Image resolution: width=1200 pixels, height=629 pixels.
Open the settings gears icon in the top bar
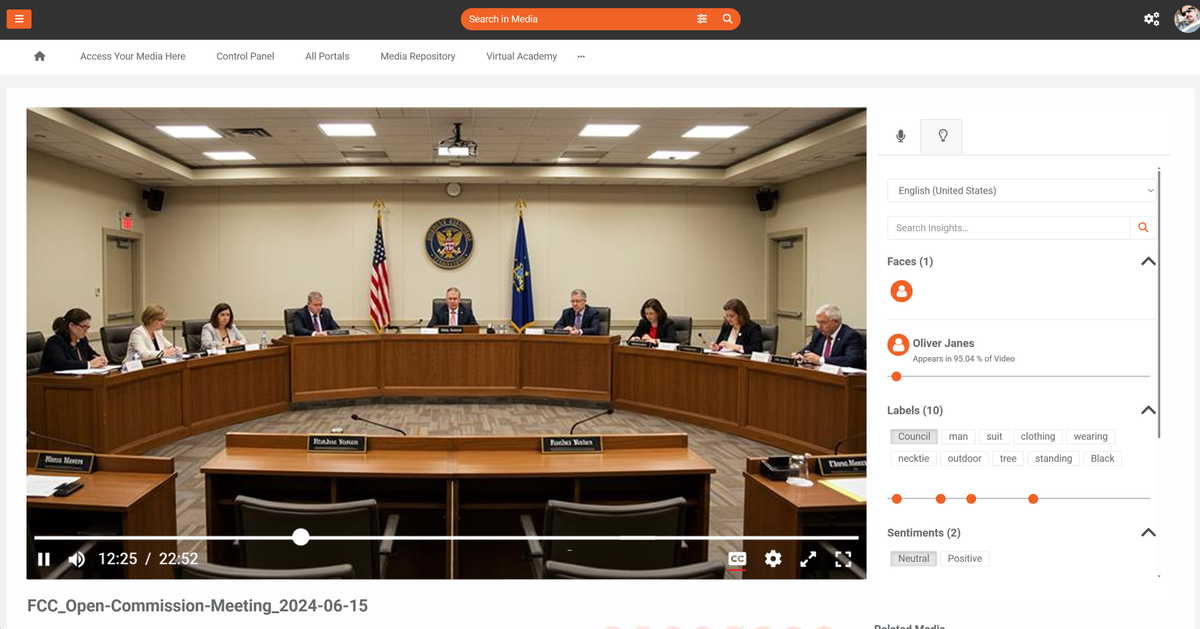(1152, 19)
